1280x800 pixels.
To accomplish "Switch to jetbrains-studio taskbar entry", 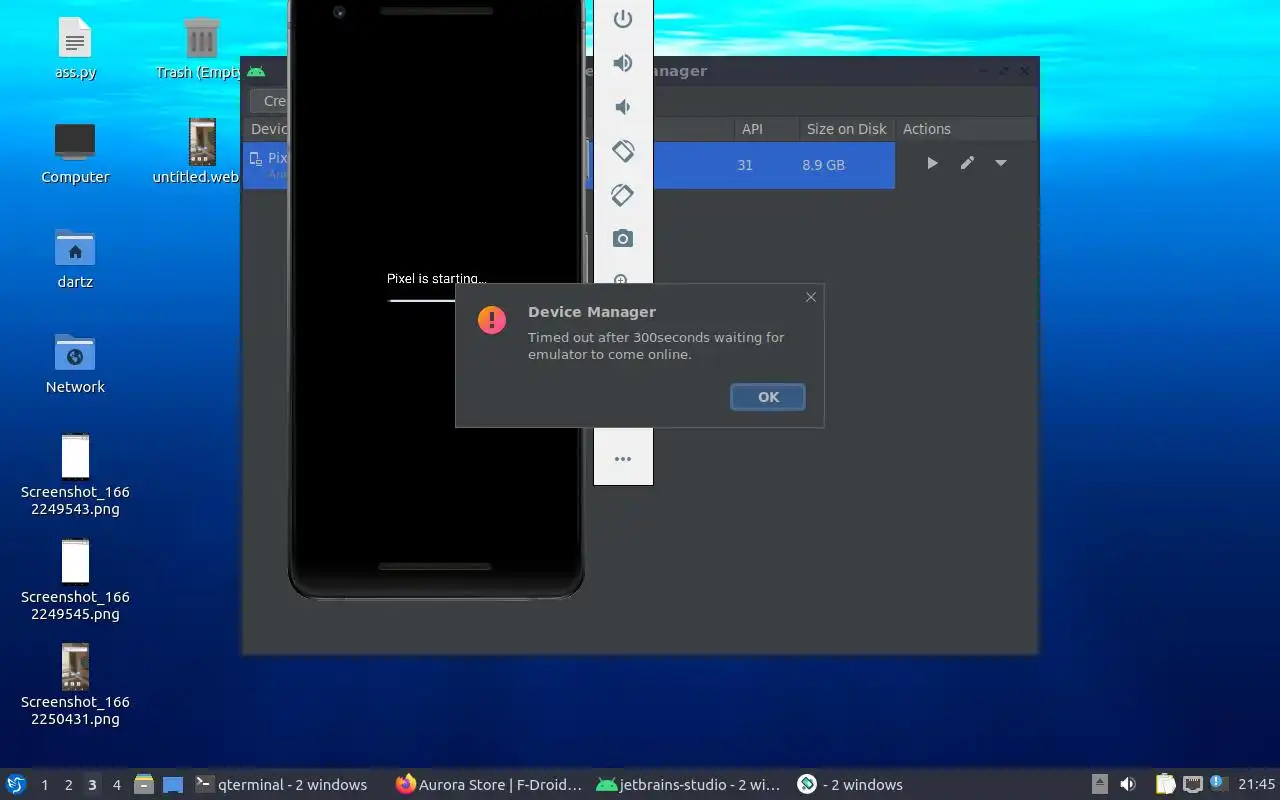I will (687, 785).
